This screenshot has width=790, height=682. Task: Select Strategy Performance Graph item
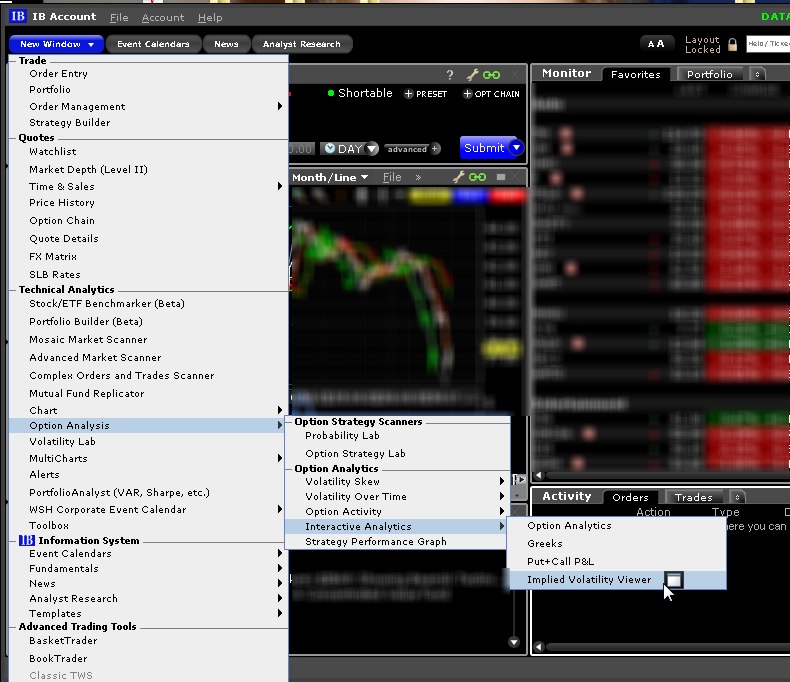pyautogui.click(x=398, y=542)
